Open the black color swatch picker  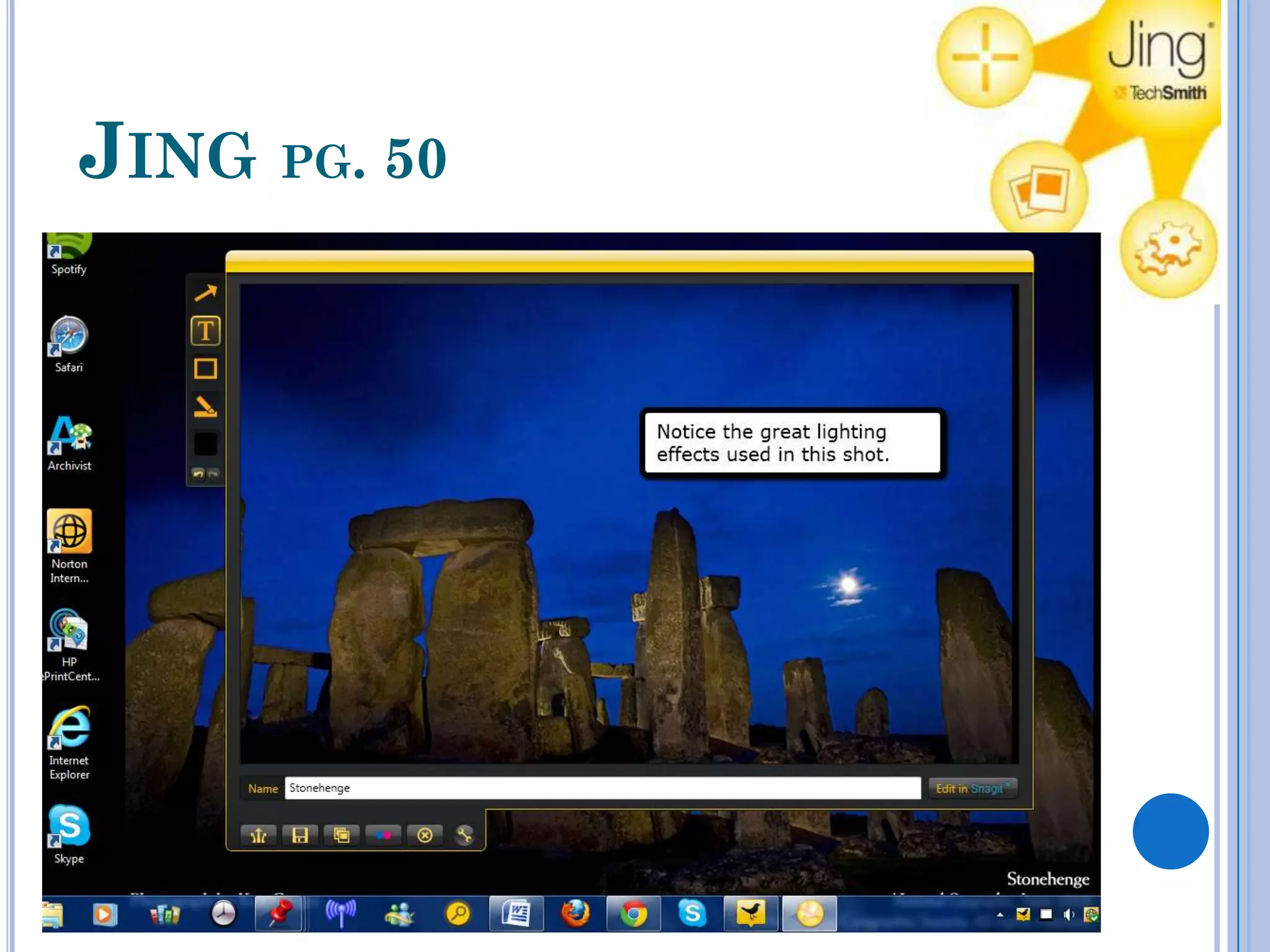(x=205, y=444)
